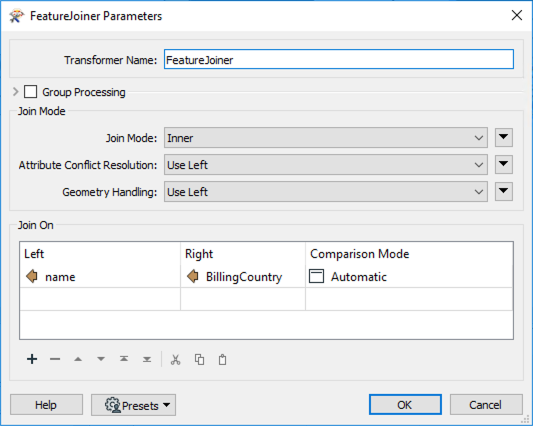Open Attribute Conflict Resolution dropdown

[326, 165]
